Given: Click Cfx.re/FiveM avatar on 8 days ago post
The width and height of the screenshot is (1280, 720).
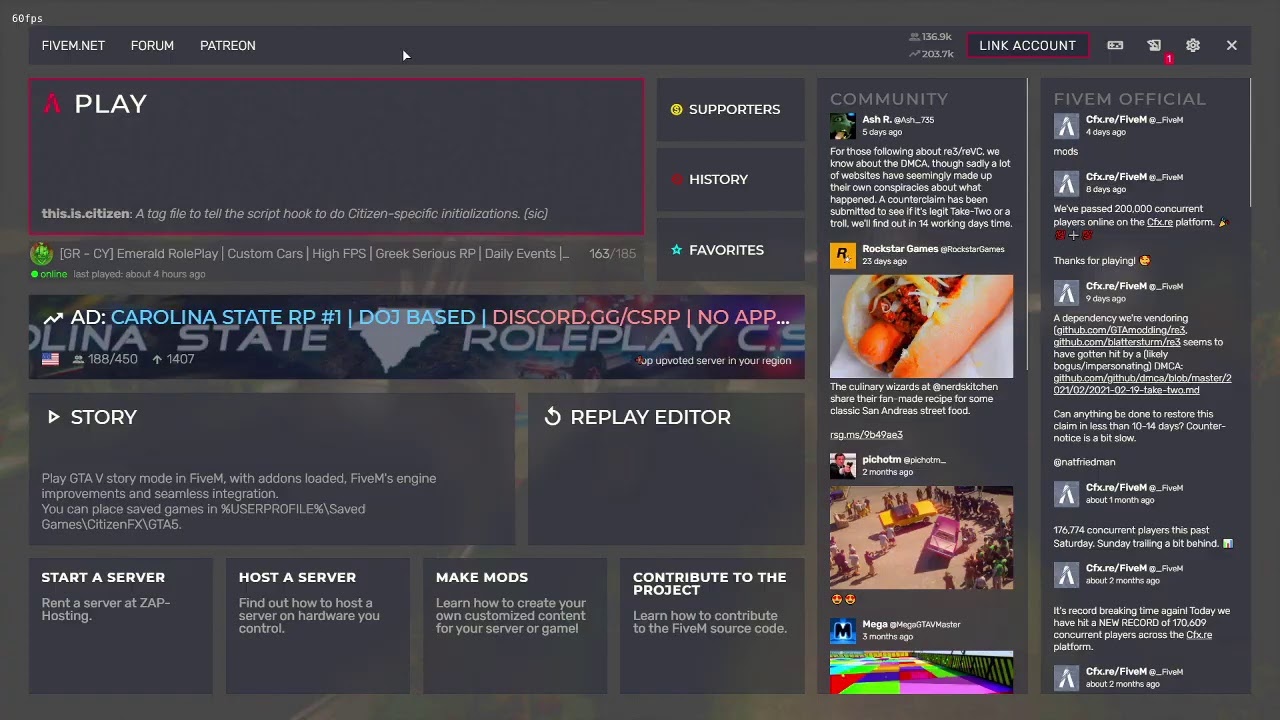Looking at the screenshot, I should pos(1066,183).
